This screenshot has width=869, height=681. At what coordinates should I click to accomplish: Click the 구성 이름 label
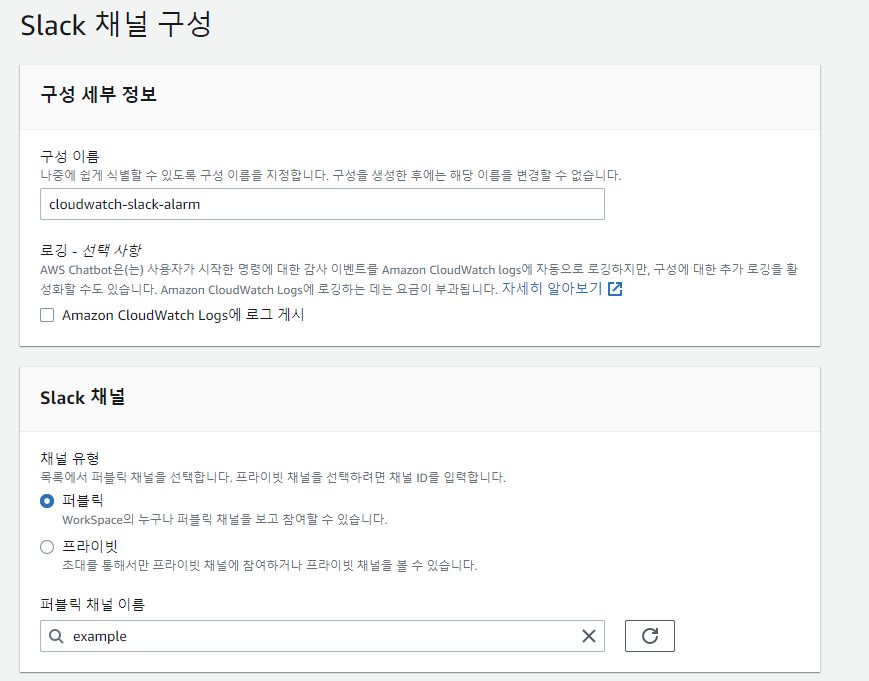[x=70, y=156]
